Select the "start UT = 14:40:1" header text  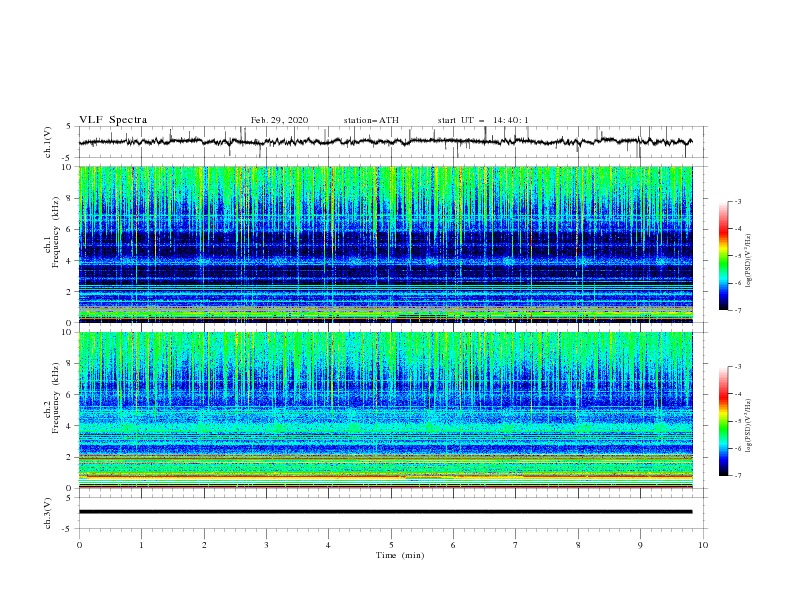(x=483, y=120)
